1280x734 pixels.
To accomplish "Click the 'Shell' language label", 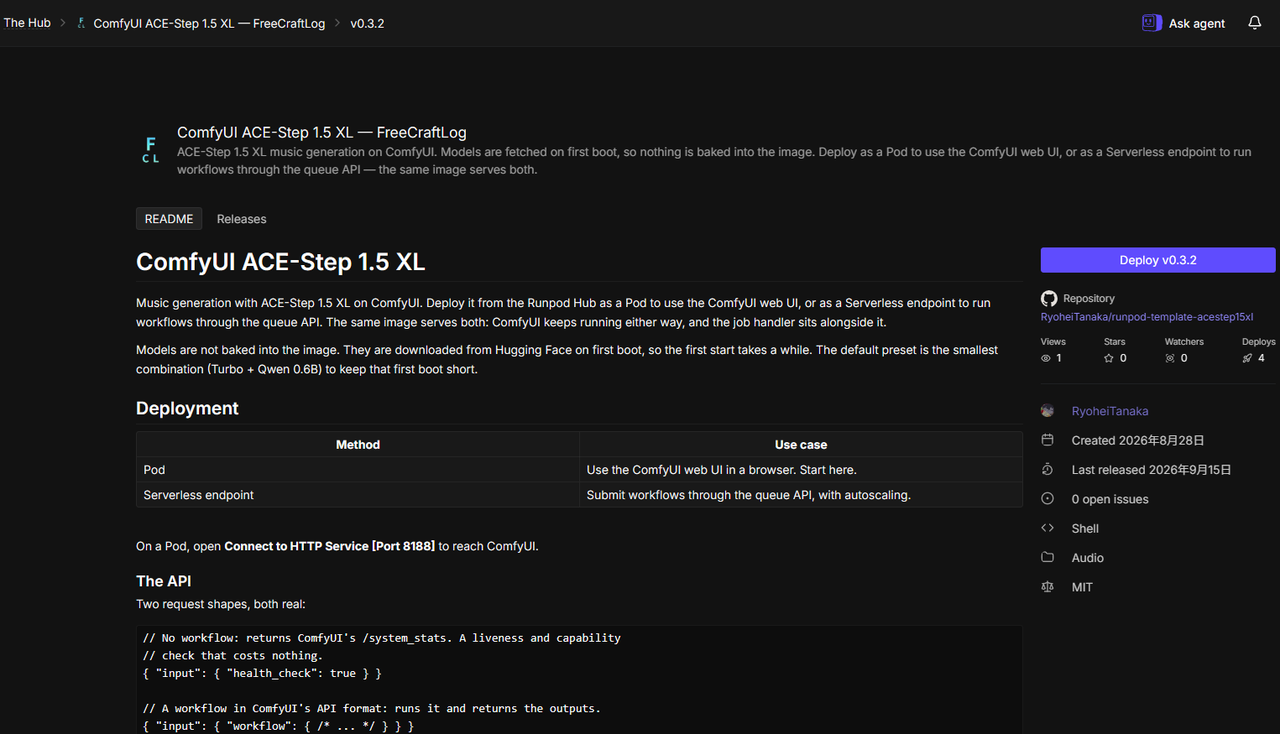I will pyautogui.click(x=1085, y=528).
